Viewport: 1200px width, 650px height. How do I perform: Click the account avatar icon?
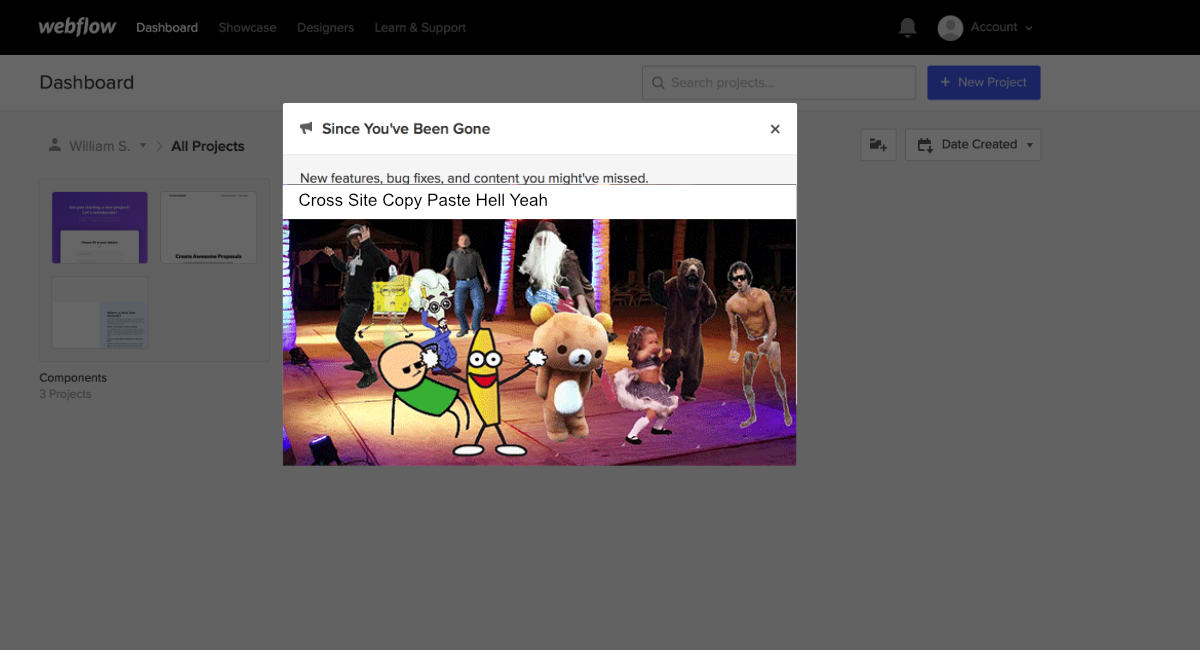coord(950,28)
